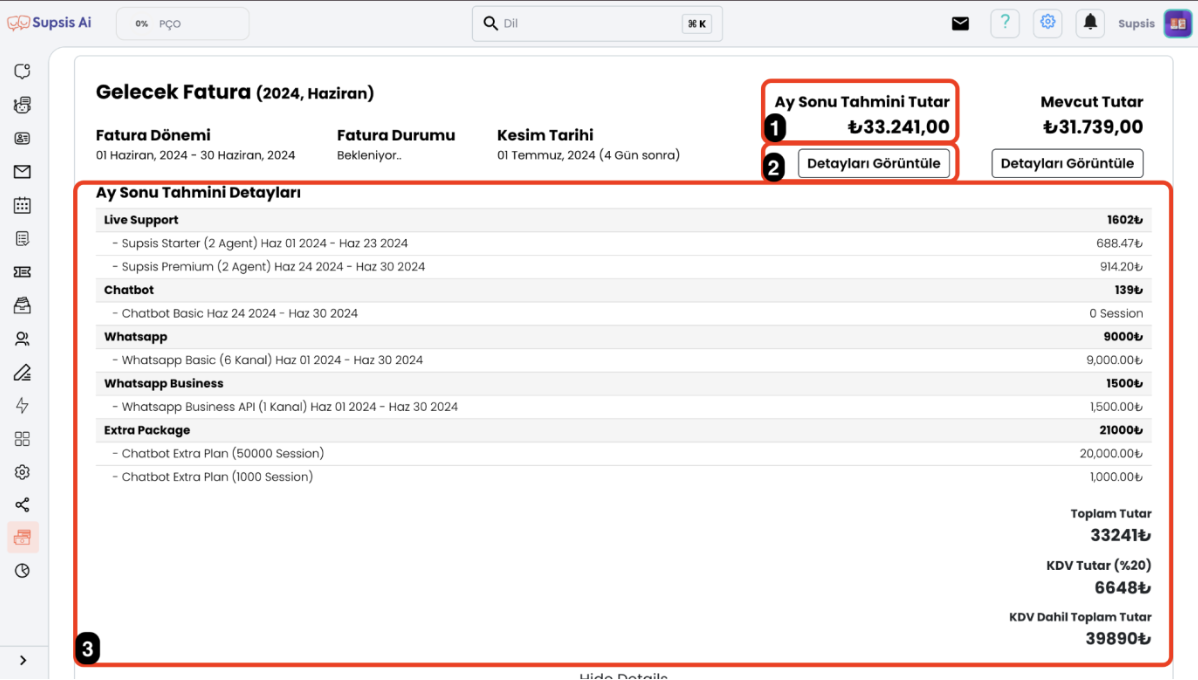Open the ticket icon in sidebar
Image resolution: width=1198 pixels, height=680 pixels.
click(x=22, y=272)
